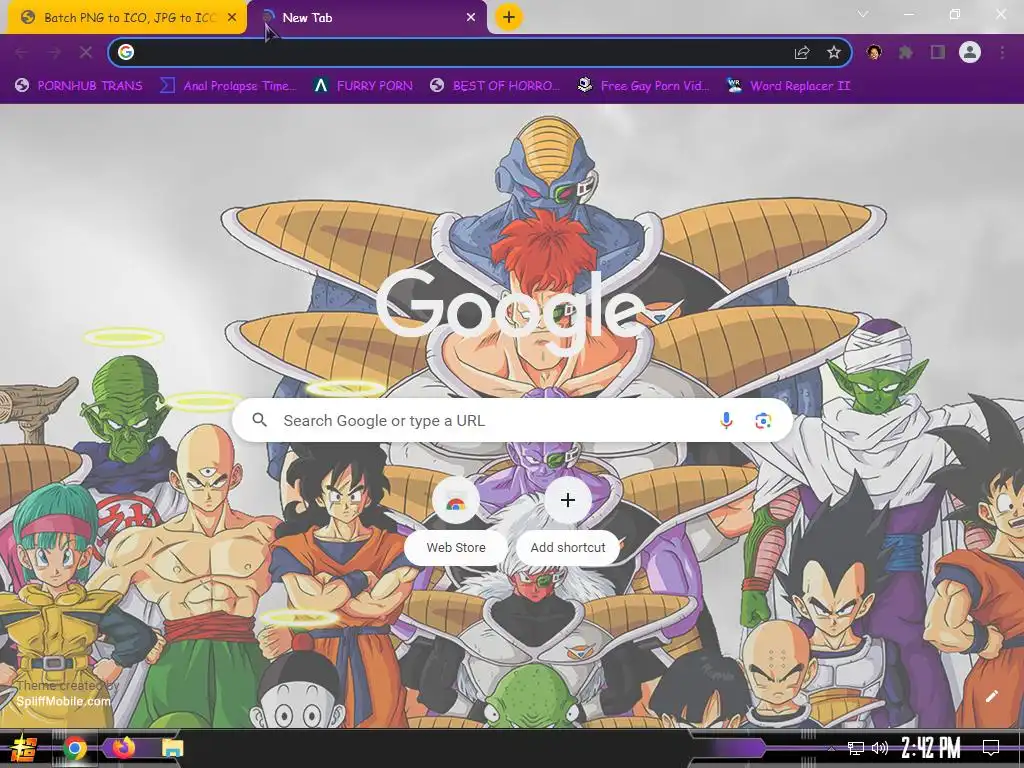Open the notification center icon
Screen dimensions: 1024x768
tap(991, 748)
